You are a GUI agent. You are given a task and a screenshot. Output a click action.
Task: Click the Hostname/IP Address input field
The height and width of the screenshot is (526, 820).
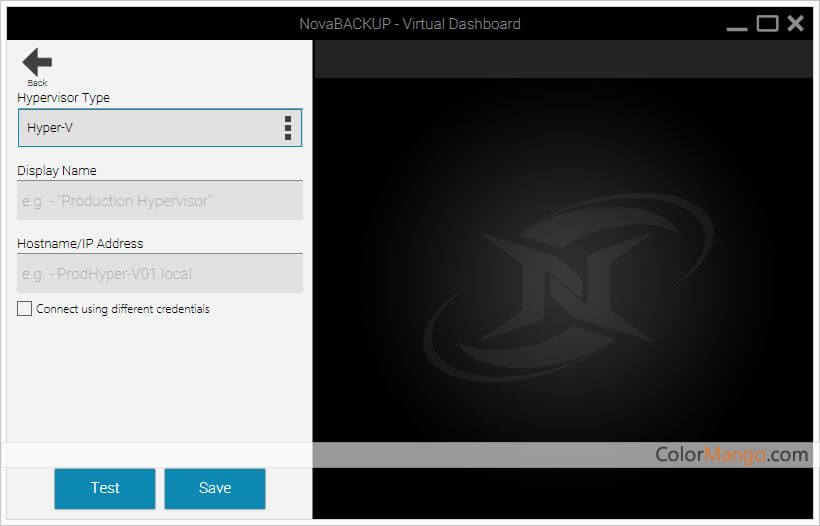[160, 273]
